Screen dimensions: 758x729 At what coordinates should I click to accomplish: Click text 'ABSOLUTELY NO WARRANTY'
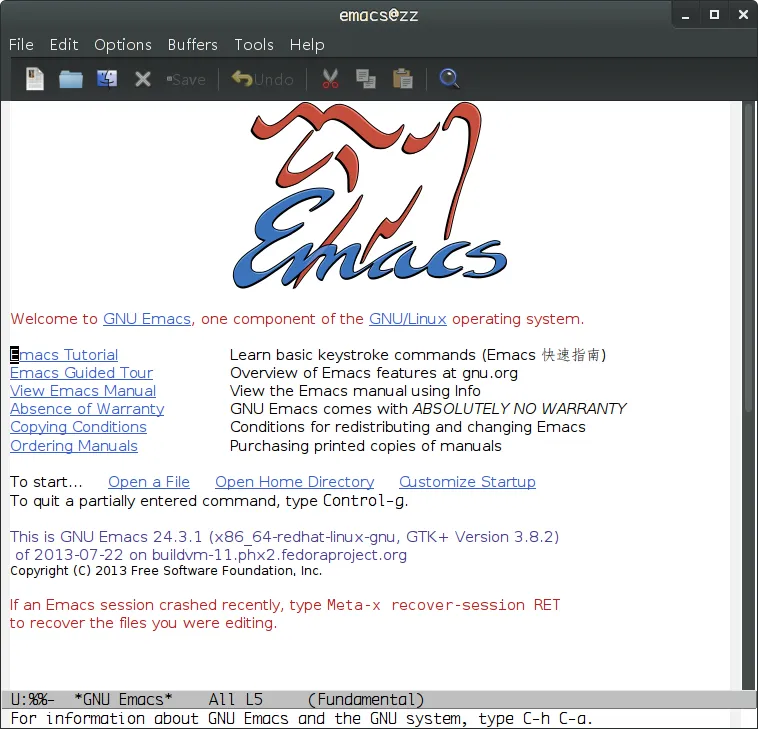coord(519,409)
